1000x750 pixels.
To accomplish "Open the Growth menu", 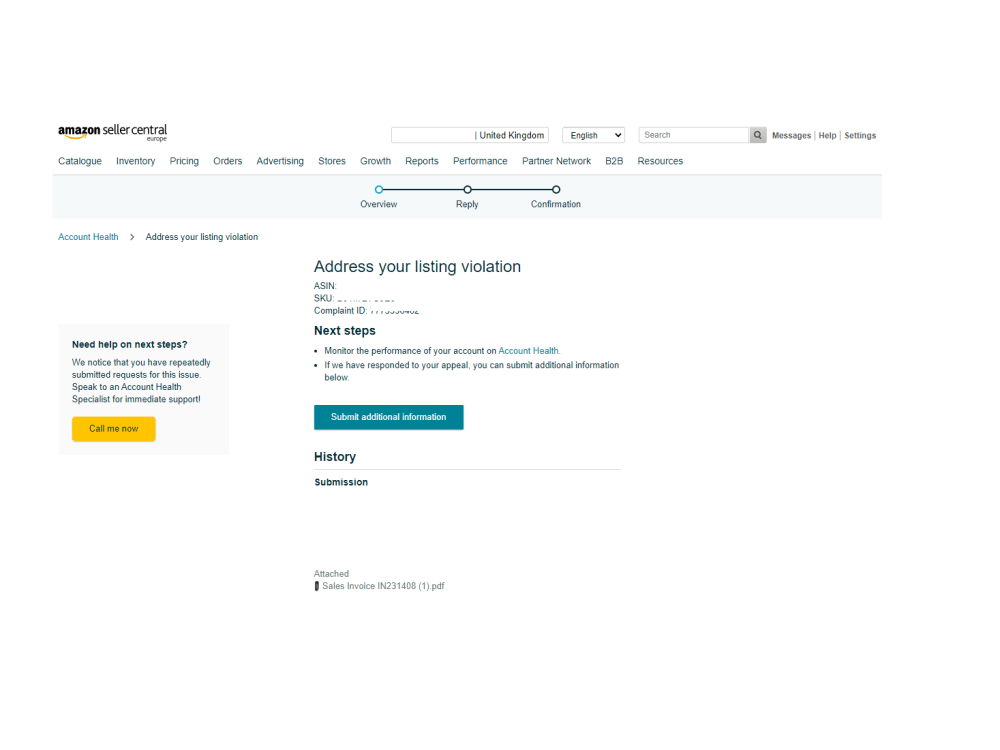I will click(376, 161).
